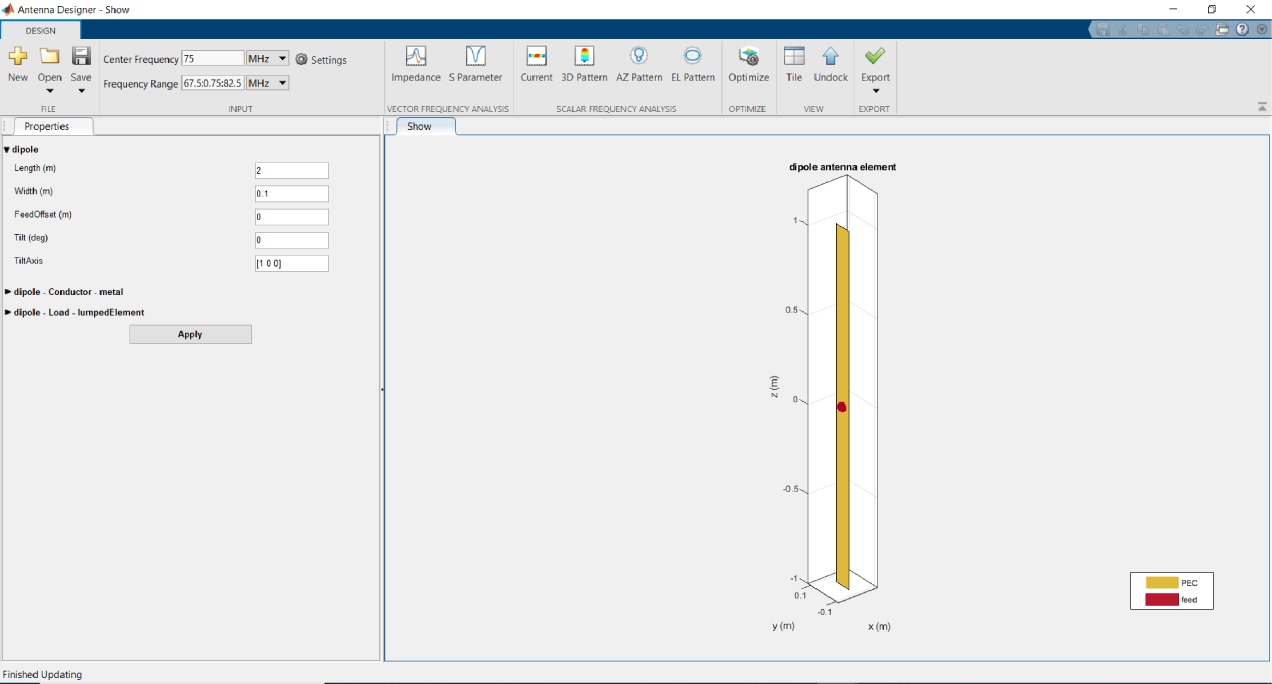
Task: Open the frequency range units dropdown
Action: (x=267, y=83)
